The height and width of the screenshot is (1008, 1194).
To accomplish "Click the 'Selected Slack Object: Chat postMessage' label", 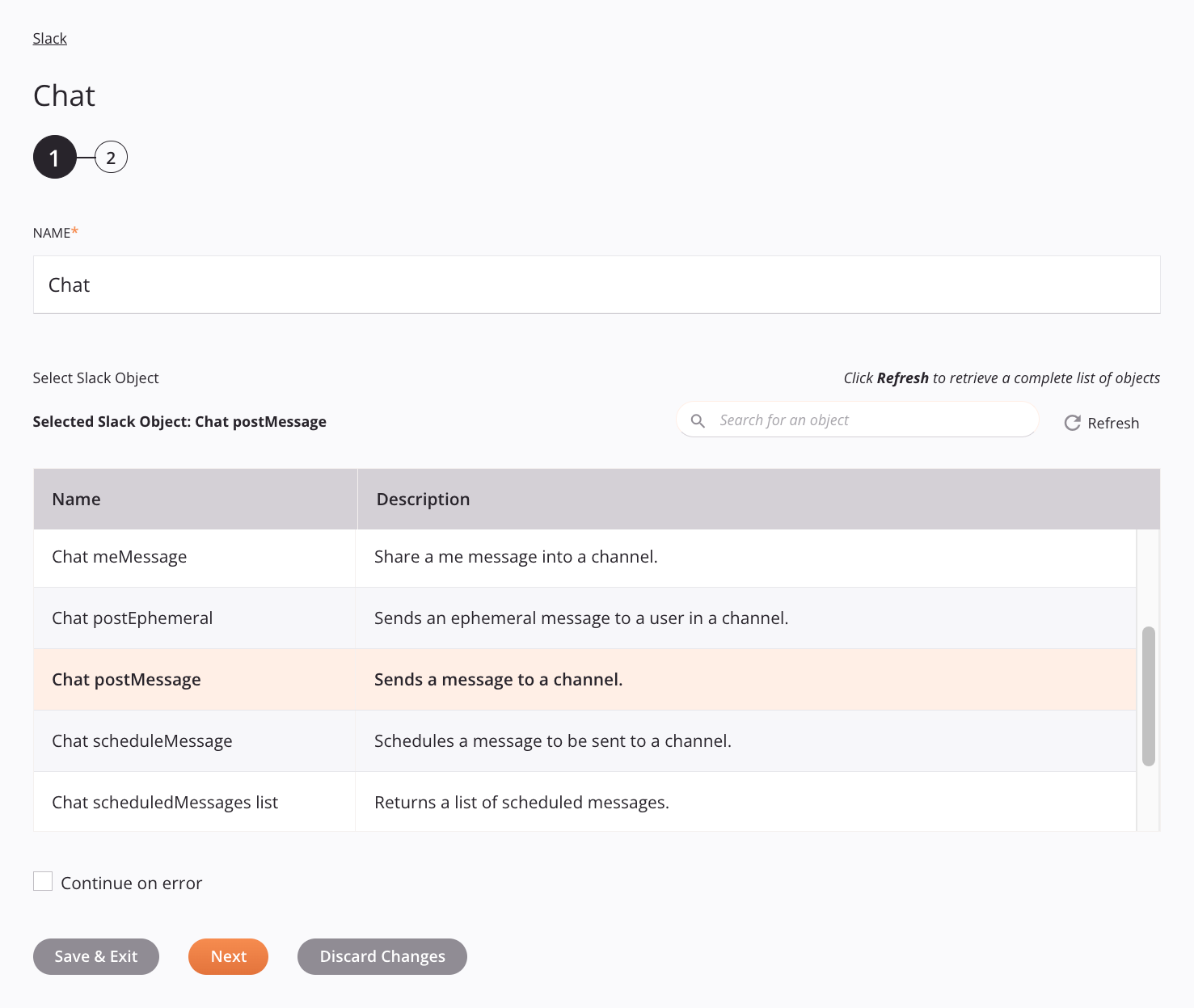I will coord(179,421).
